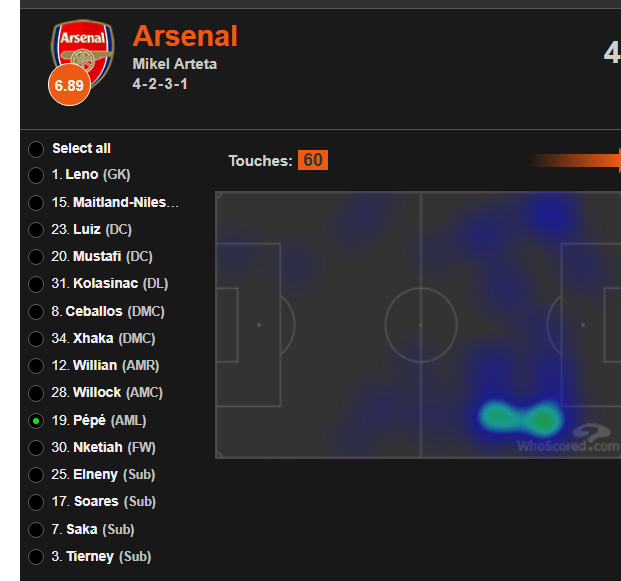Toggle the Select all radio button

[x=36, y=149]
